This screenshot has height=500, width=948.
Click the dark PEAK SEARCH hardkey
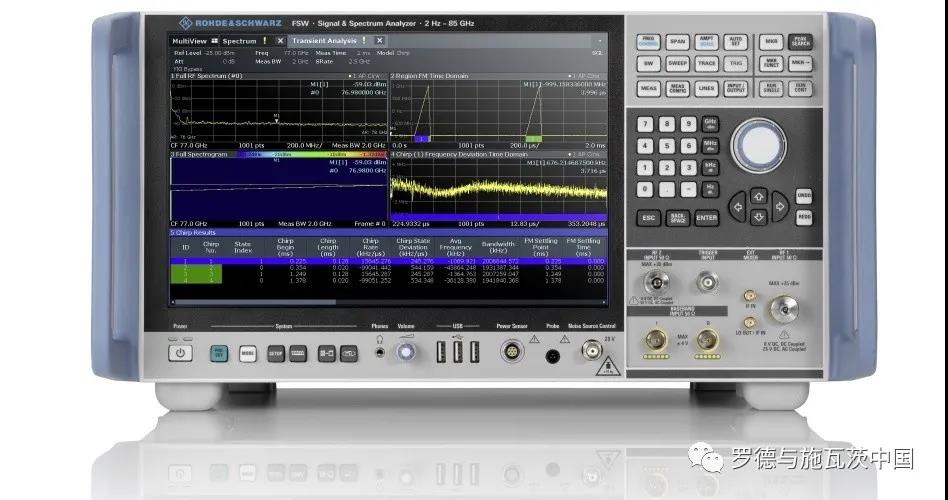[800, 42]
